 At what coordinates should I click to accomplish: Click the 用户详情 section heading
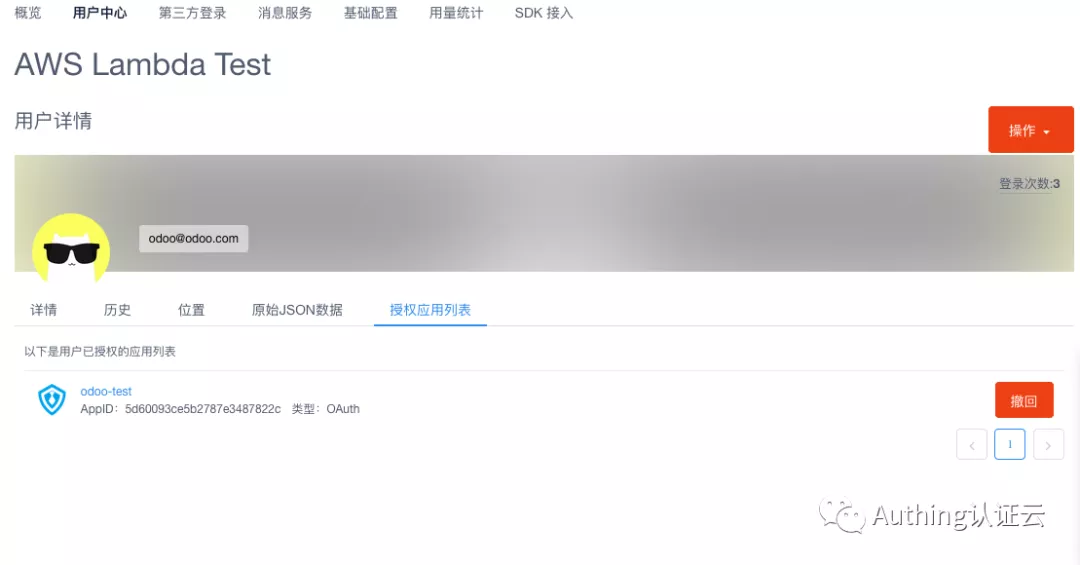[x=53, y=121]
